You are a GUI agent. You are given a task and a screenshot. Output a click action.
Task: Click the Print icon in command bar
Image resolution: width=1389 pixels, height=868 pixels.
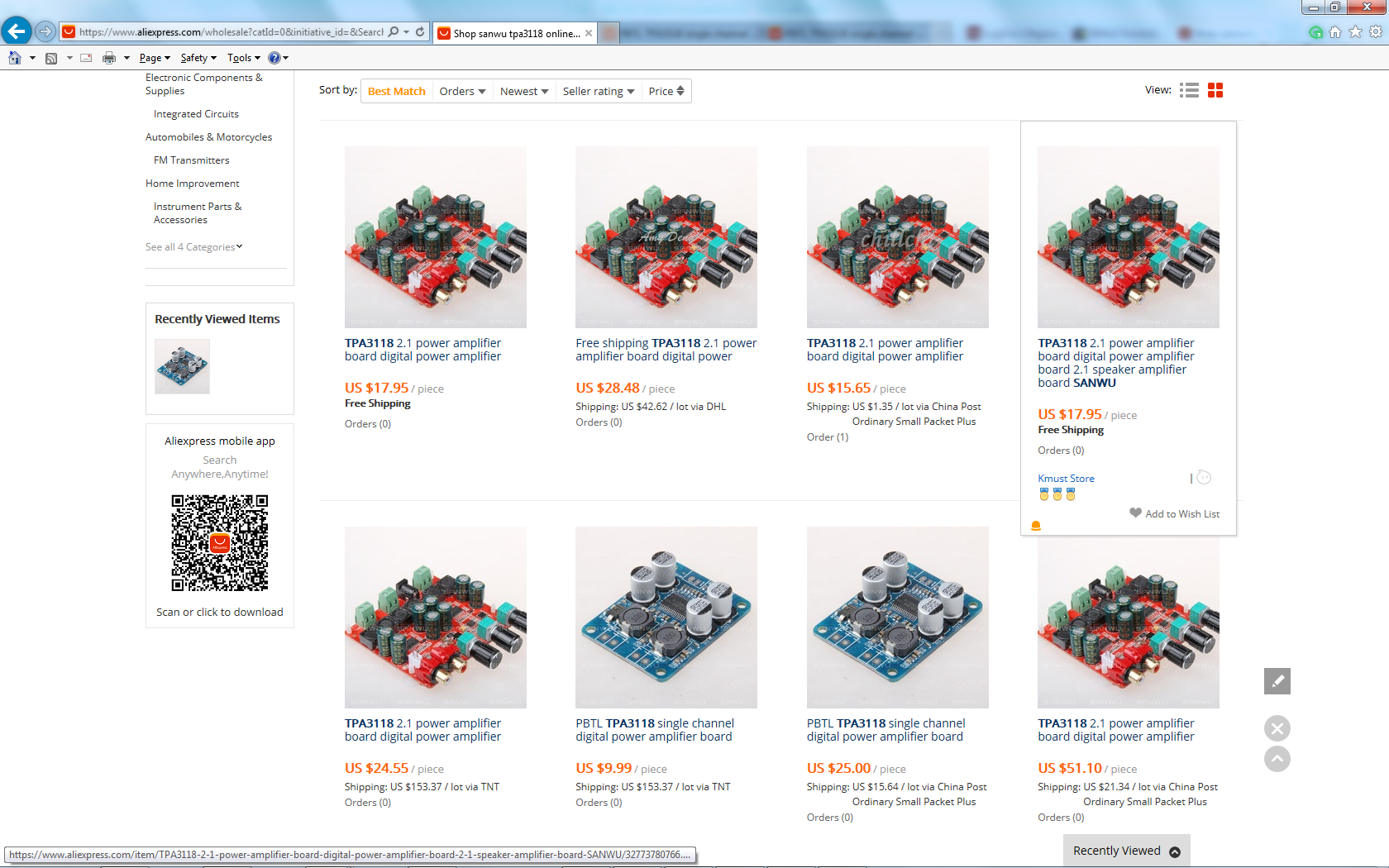pyautogui.click(x=109, y=58)
